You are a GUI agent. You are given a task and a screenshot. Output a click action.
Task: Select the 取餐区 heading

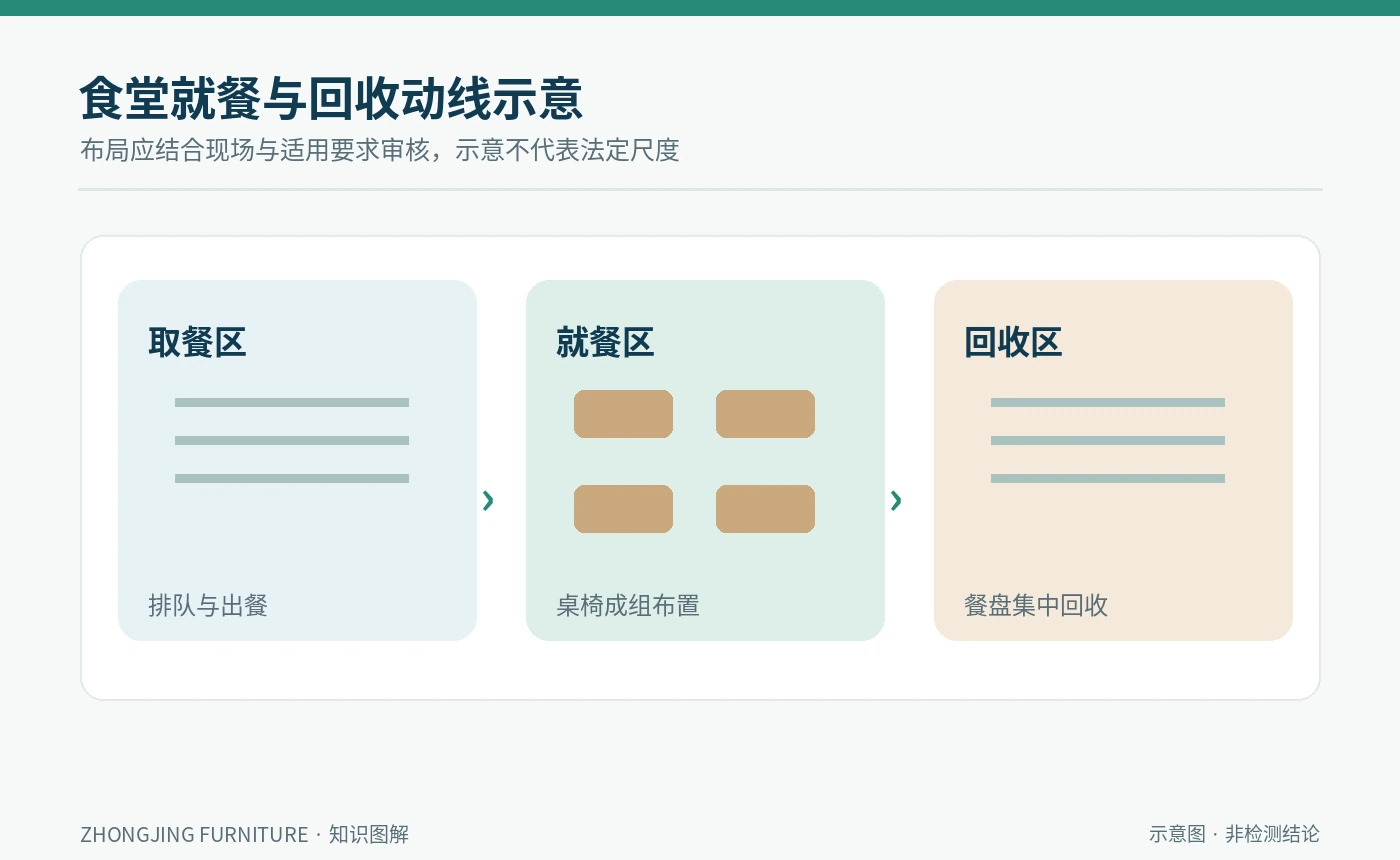197,342
